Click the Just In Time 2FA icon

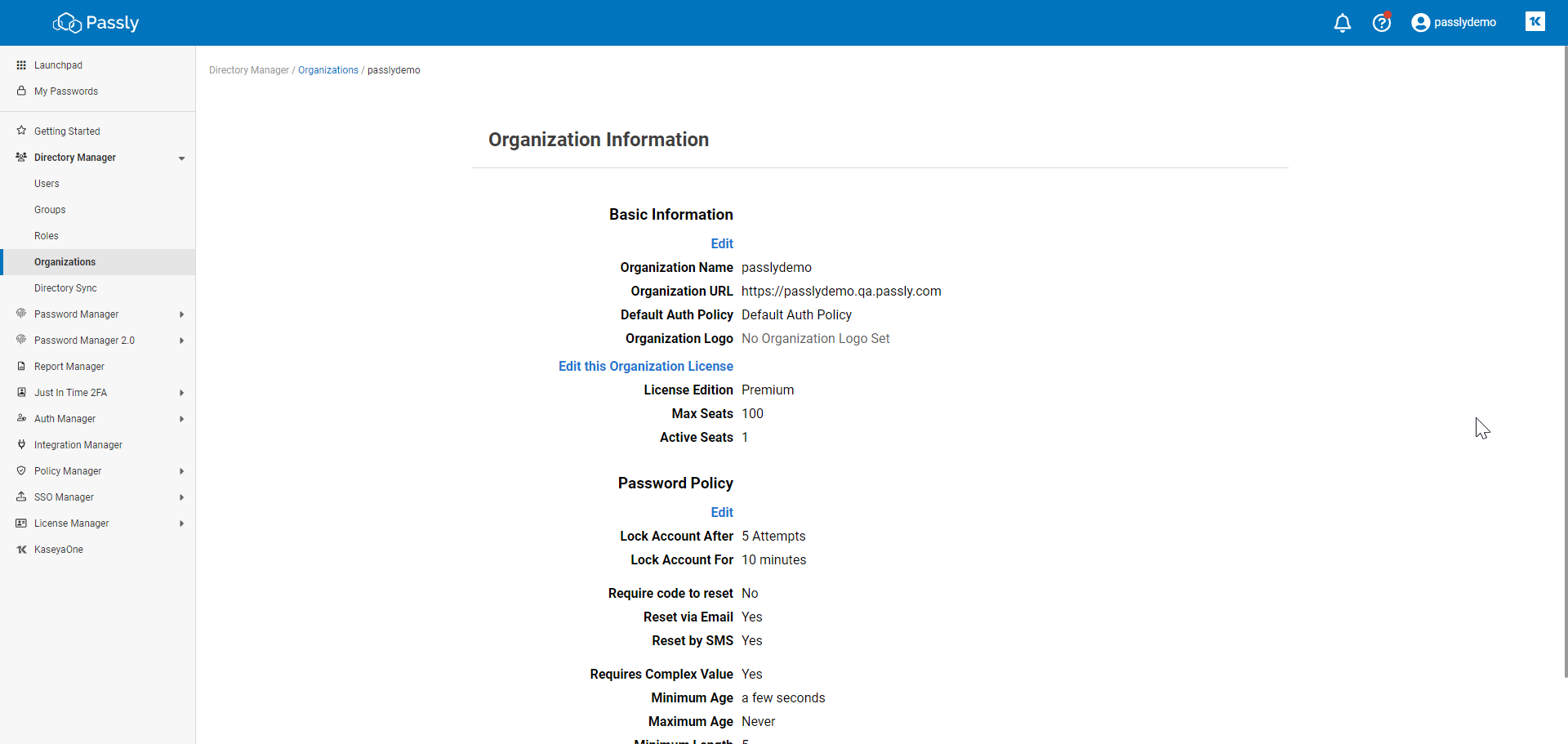point(21,392)
